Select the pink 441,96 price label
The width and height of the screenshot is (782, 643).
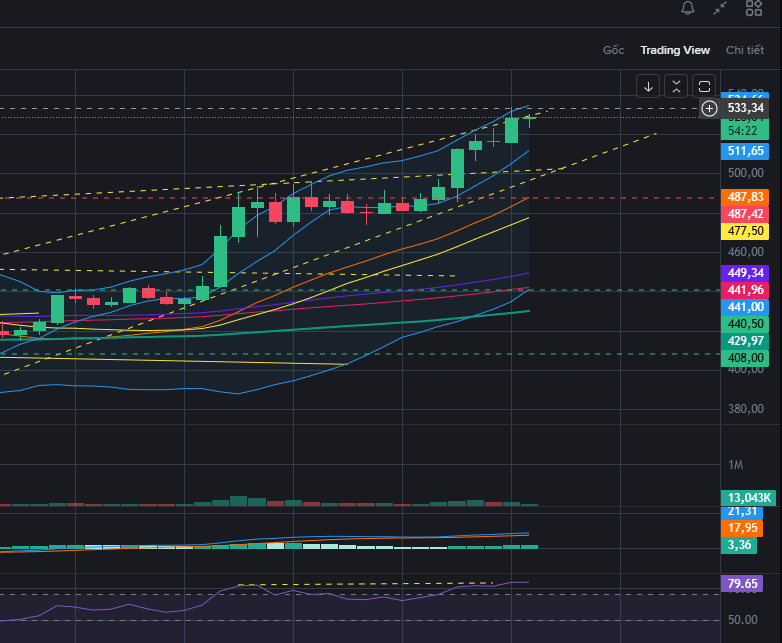click(x=745, y=290)
